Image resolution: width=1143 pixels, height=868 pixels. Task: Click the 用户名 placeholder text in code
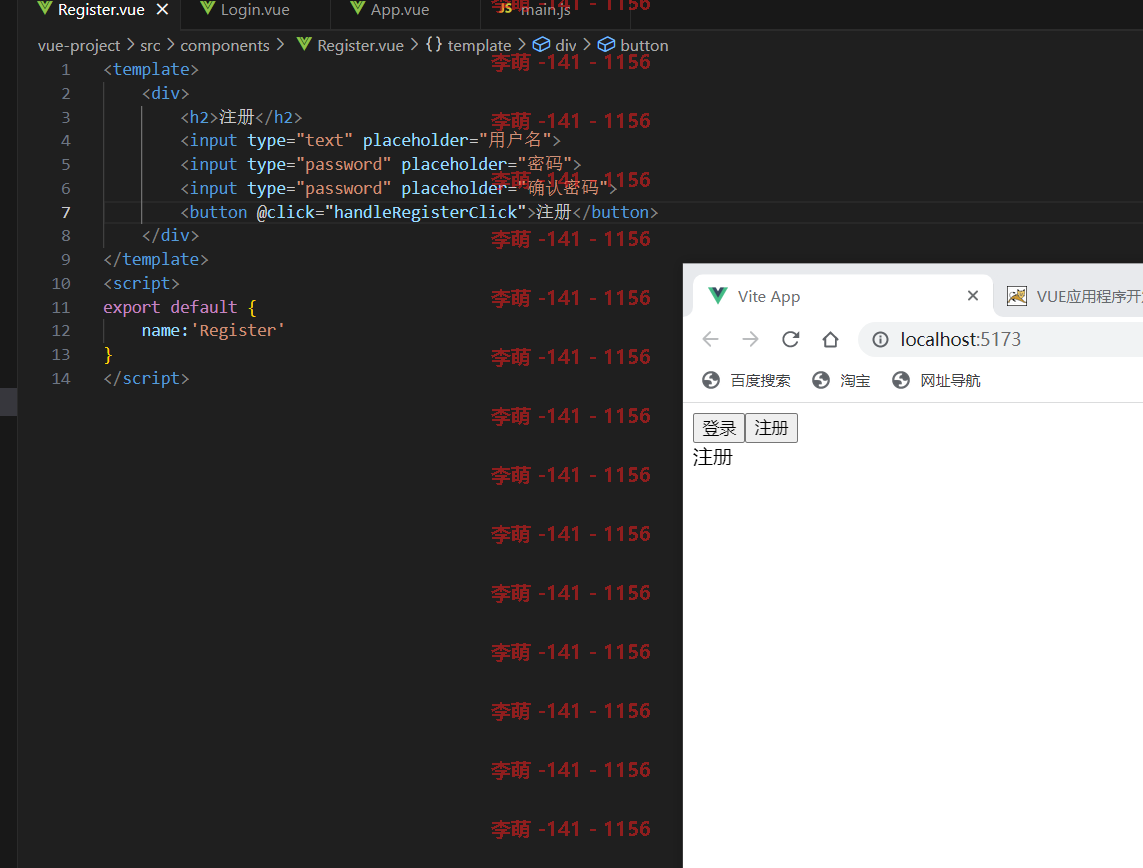[x=515, y=140]
